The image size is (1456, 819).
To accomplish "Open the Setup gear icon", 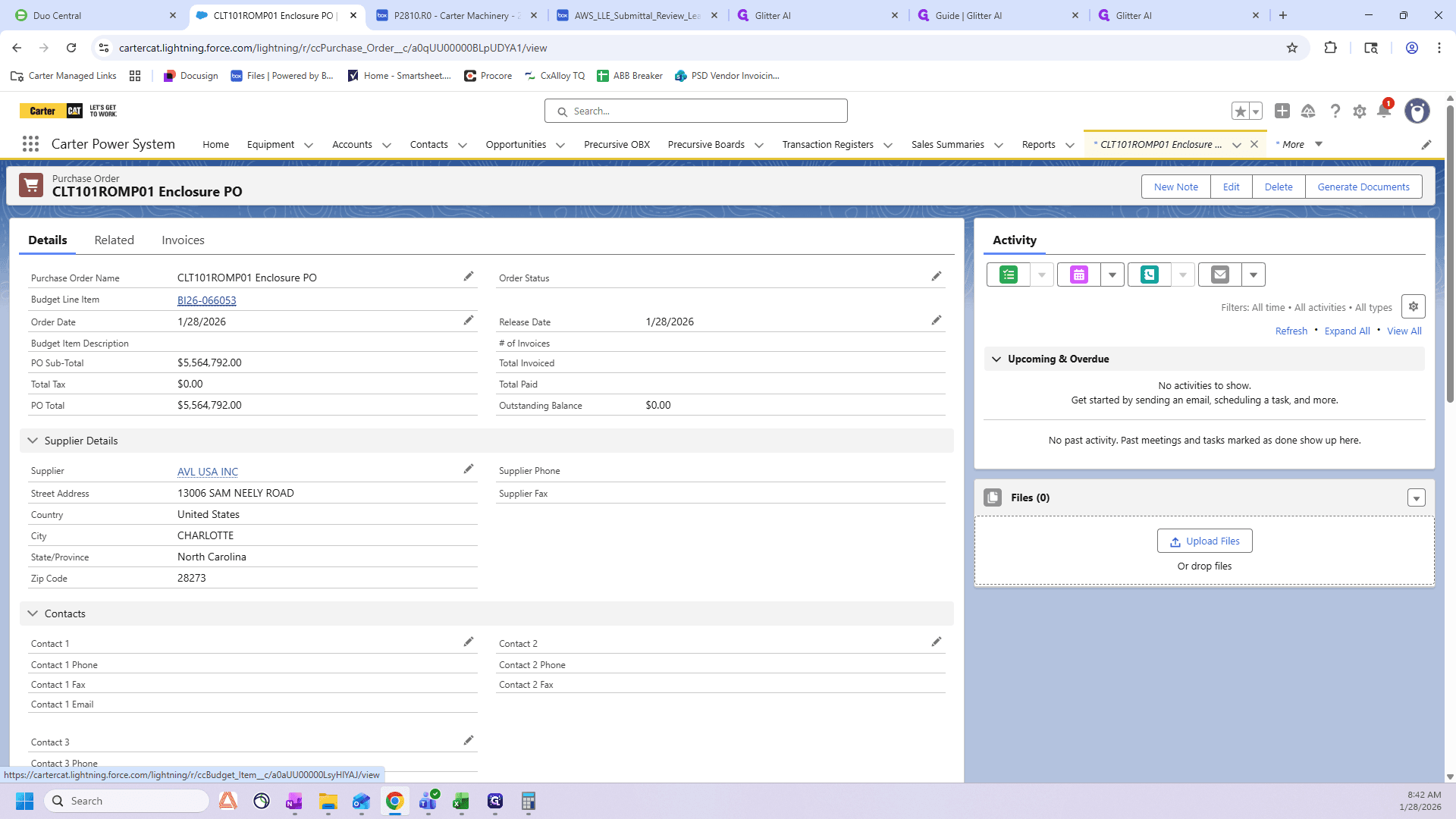I will (x=1360, y=111).
